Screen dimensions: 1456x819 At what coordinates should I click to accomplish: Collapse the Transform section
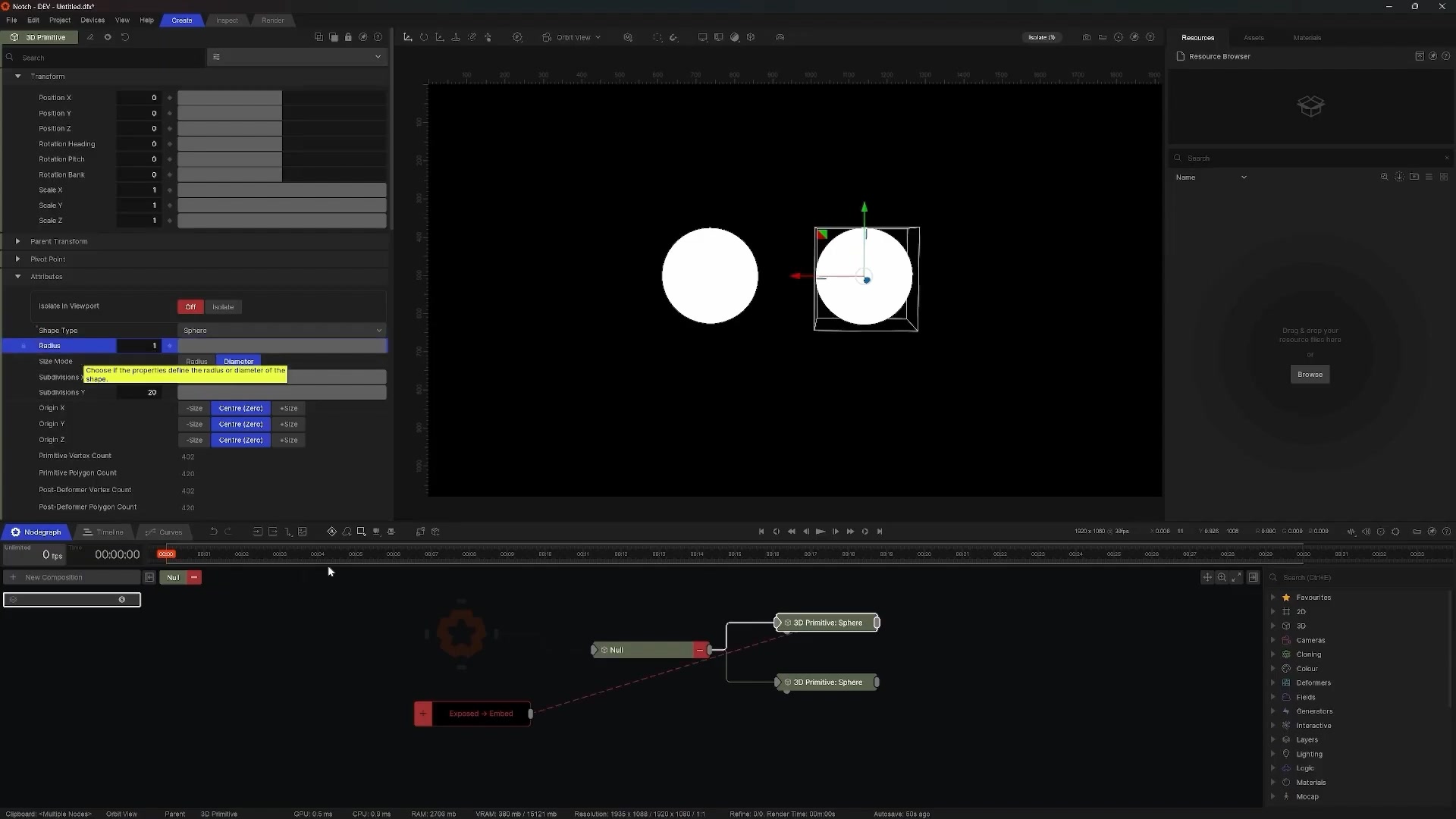(x=18, y=77)
